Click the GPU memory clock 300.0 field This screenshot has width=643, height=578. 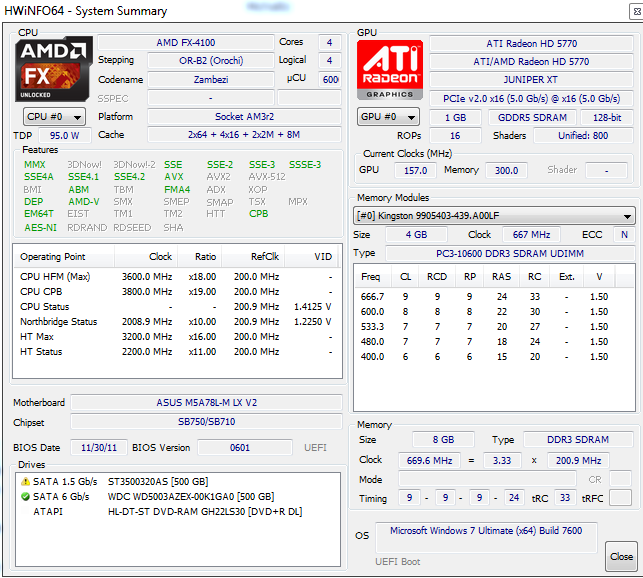(x=506, y=170)
